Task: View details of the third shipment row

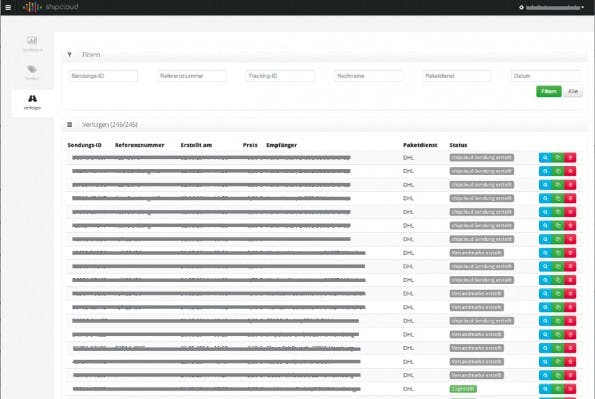Action: coord(545,185)
